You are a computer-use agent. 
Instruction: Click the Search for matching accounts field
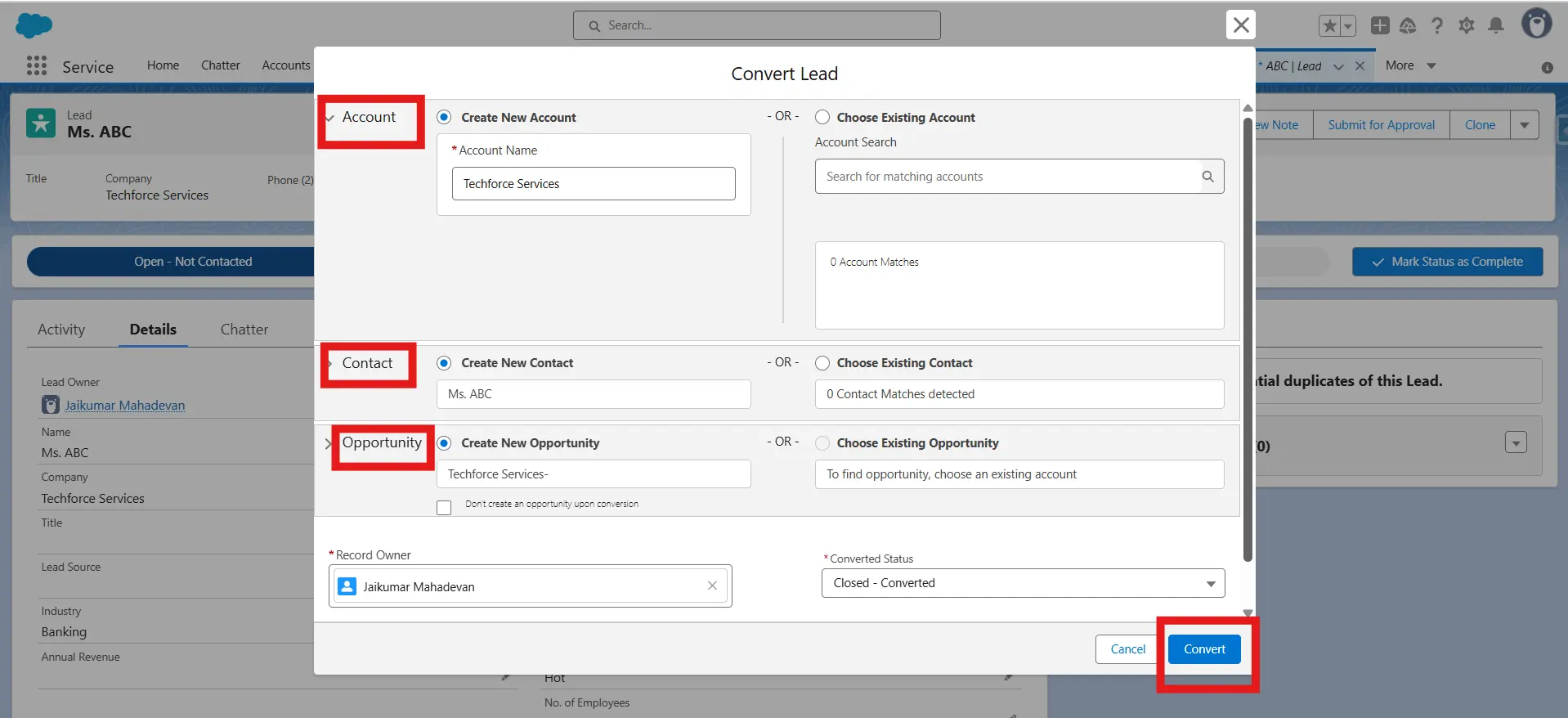[1019, 177]
